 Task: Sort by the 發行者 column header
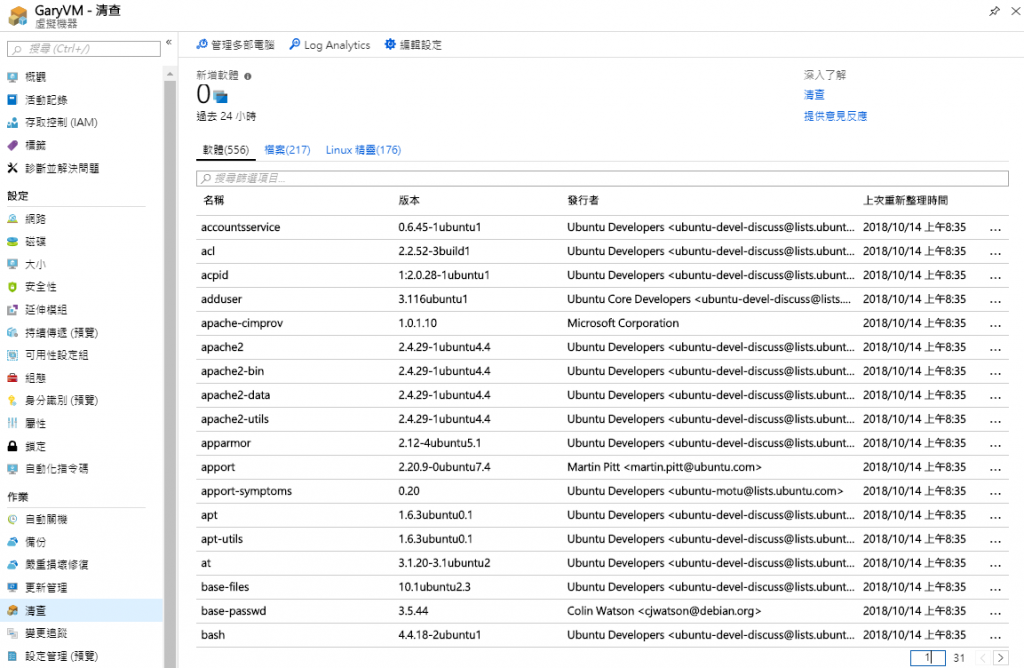pos(583,200)
